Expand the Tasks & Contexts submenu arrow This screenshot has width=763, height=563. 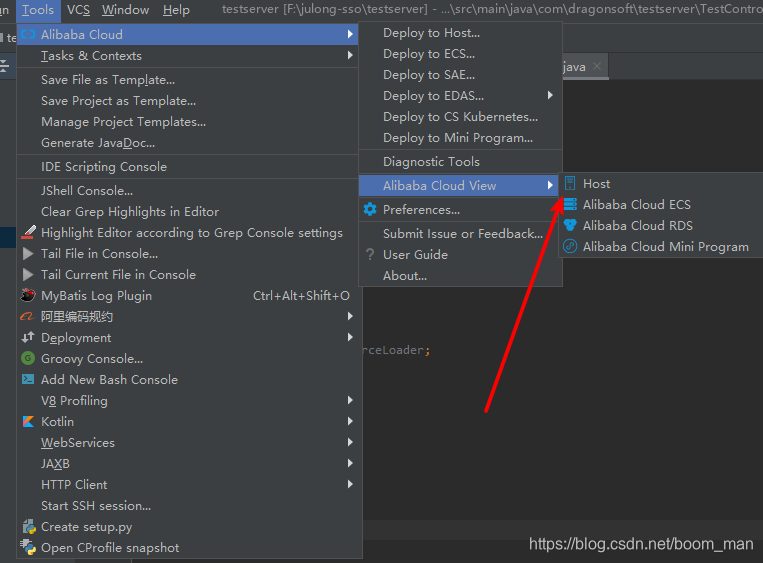(x=350, y=55)
